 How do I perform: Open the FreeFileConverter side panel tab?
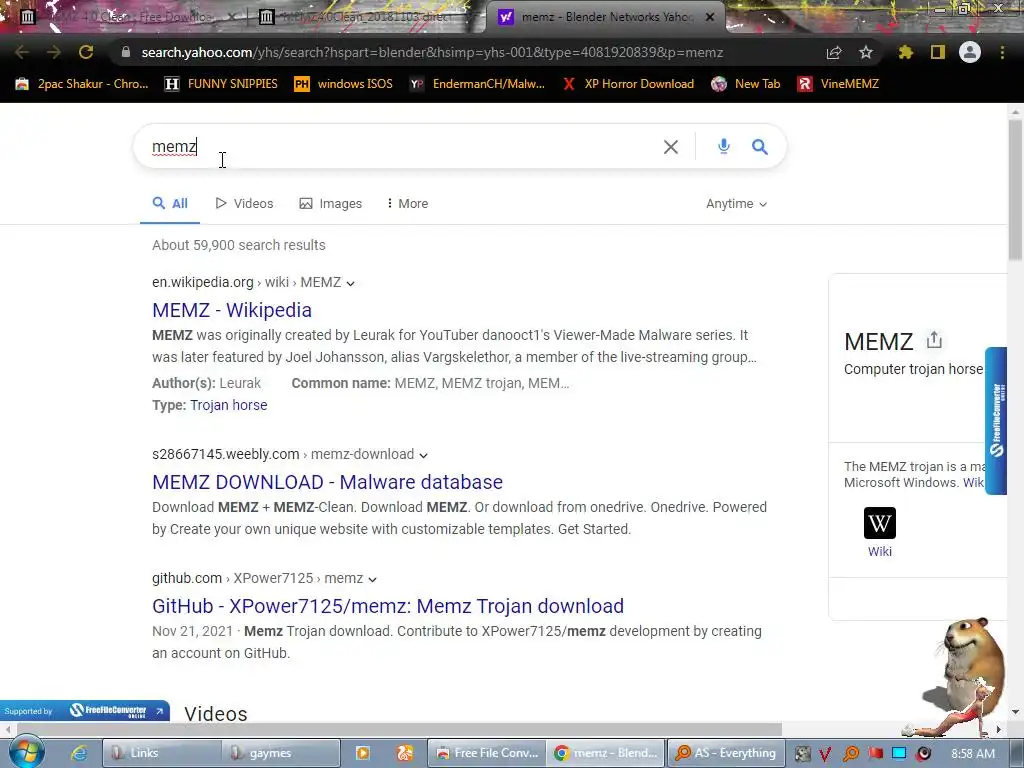996,421
